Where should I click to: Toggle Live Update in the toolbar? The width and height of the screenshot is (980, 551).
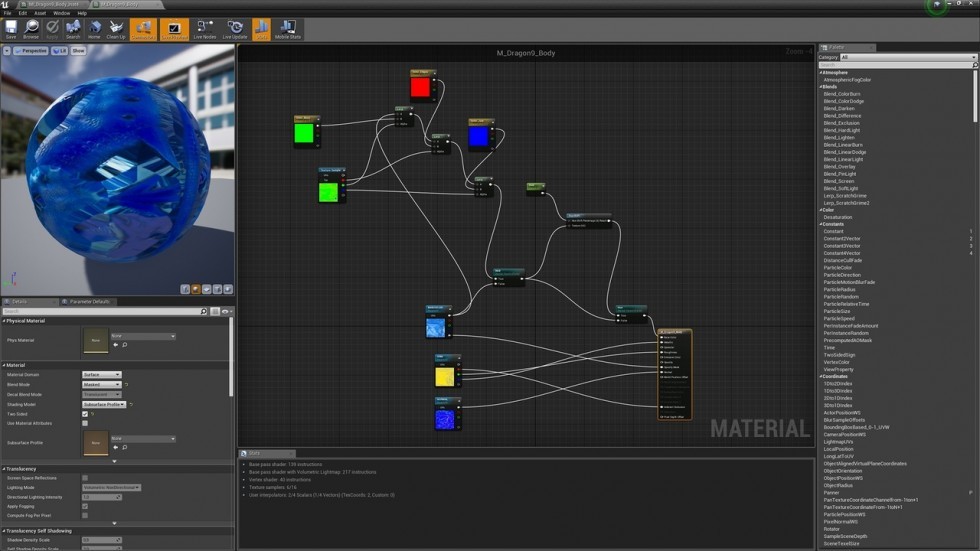235,29
